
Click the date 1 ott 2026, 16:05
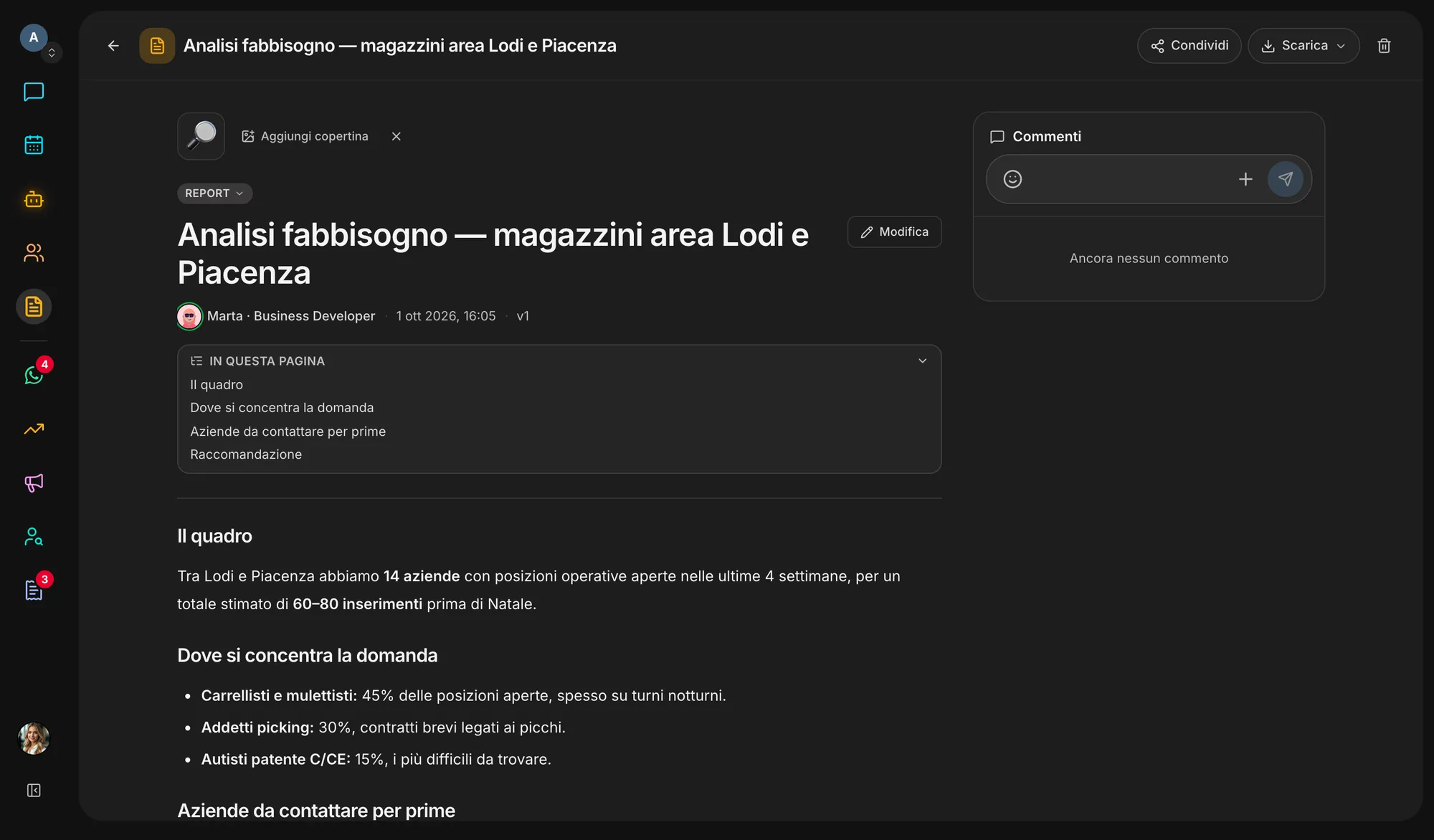pos(446,316)
